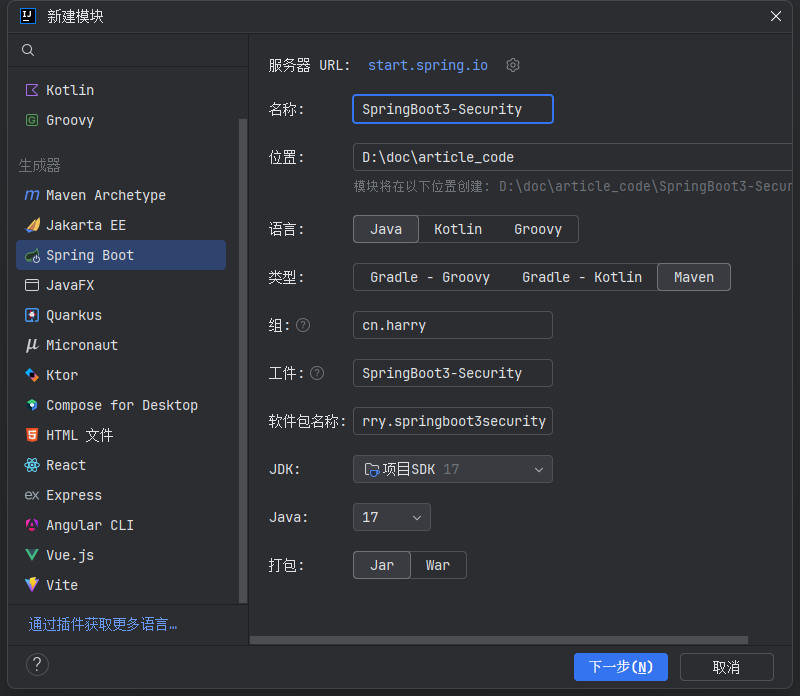Select Jar packaging
This screenshot has width=800, height=696.
click(382, 565)
